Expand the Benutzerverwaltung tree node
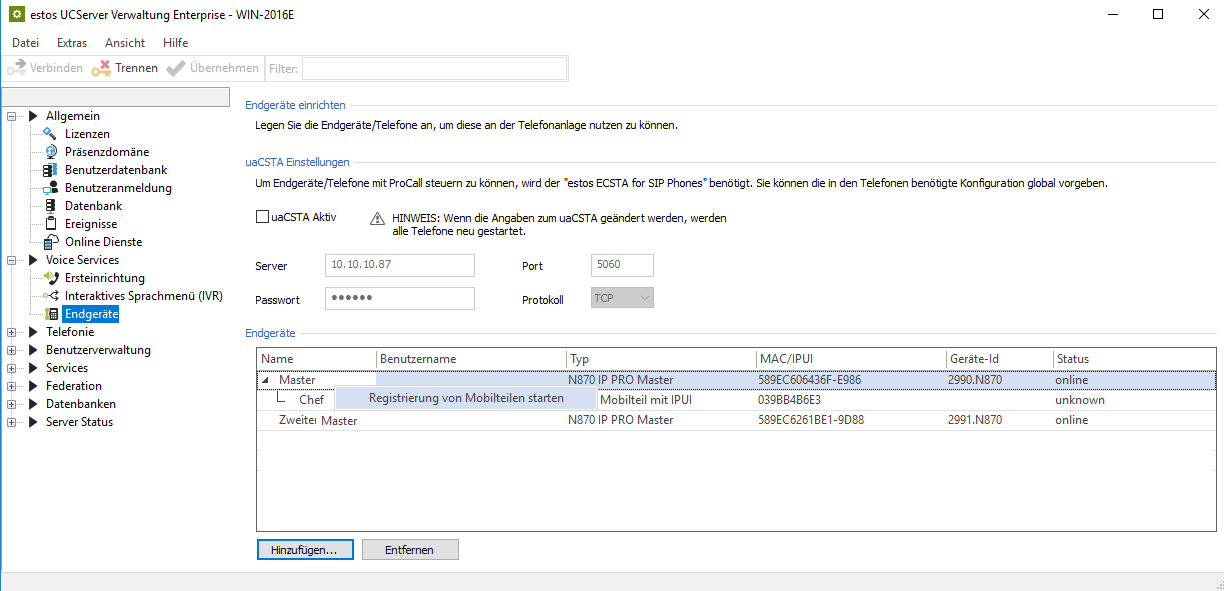 [x=12, y=350]
